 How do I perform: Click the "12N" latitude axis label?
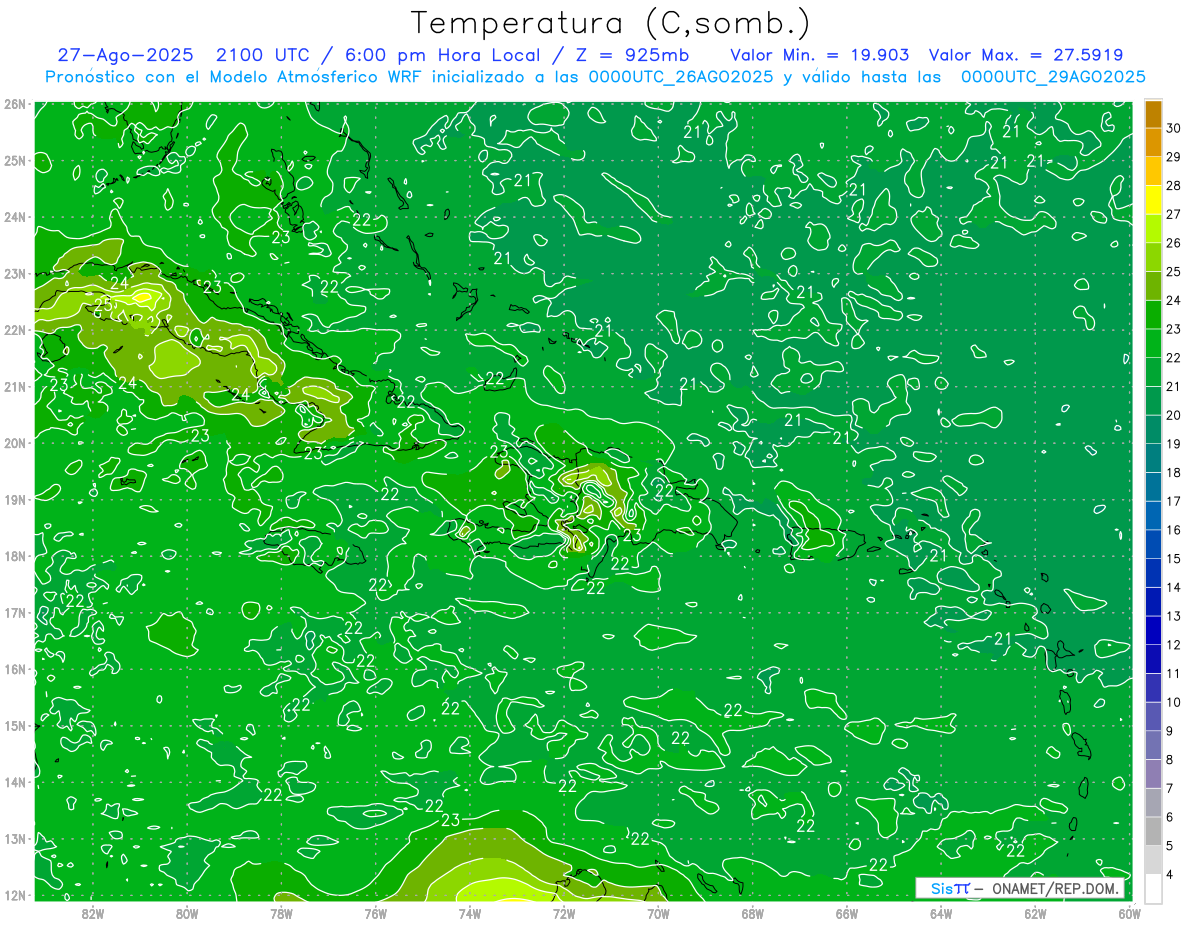[x=15, y=894]
